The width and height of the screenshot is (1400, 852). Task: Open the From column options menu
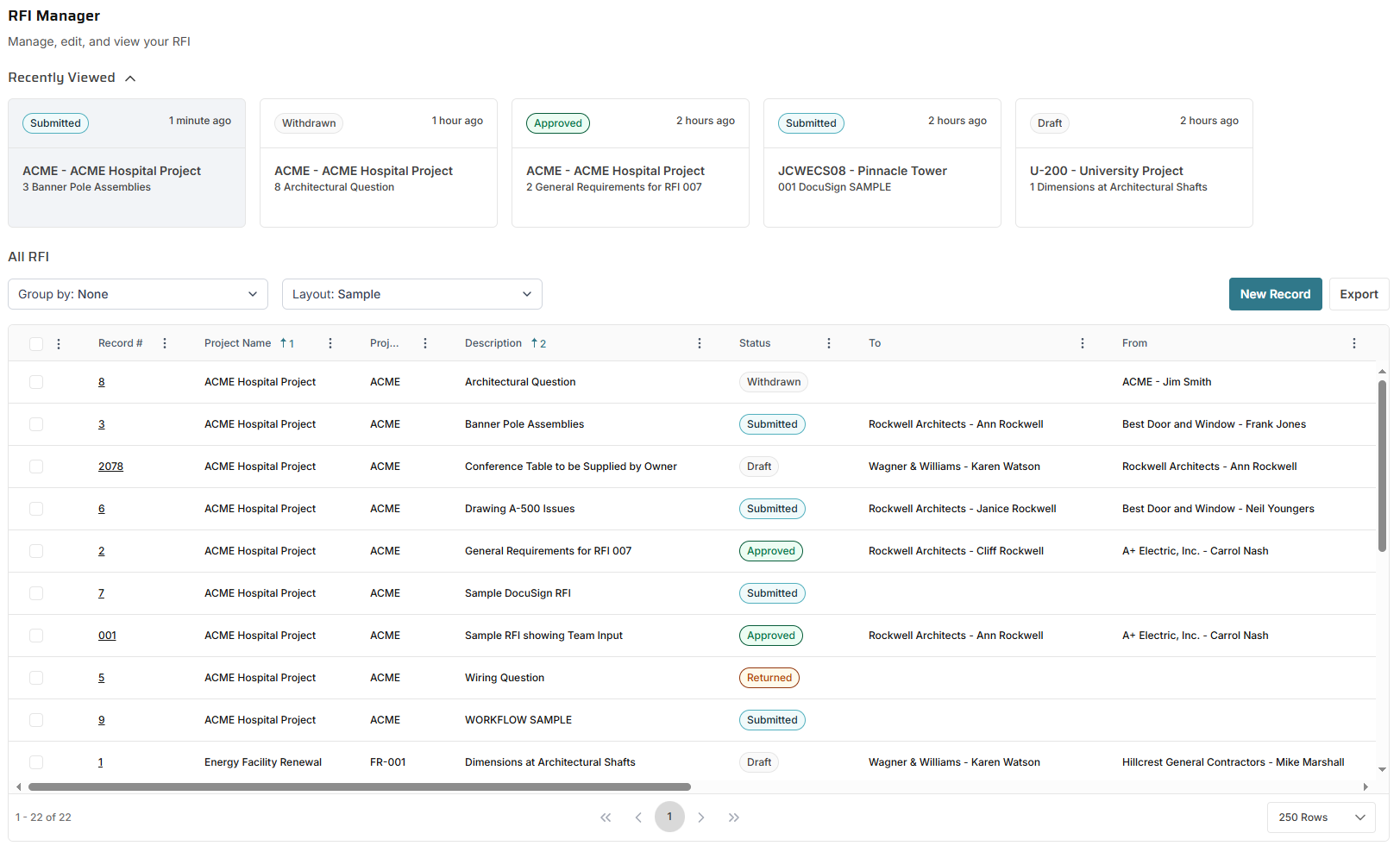pyautogui.click(x=1354, y=343)
